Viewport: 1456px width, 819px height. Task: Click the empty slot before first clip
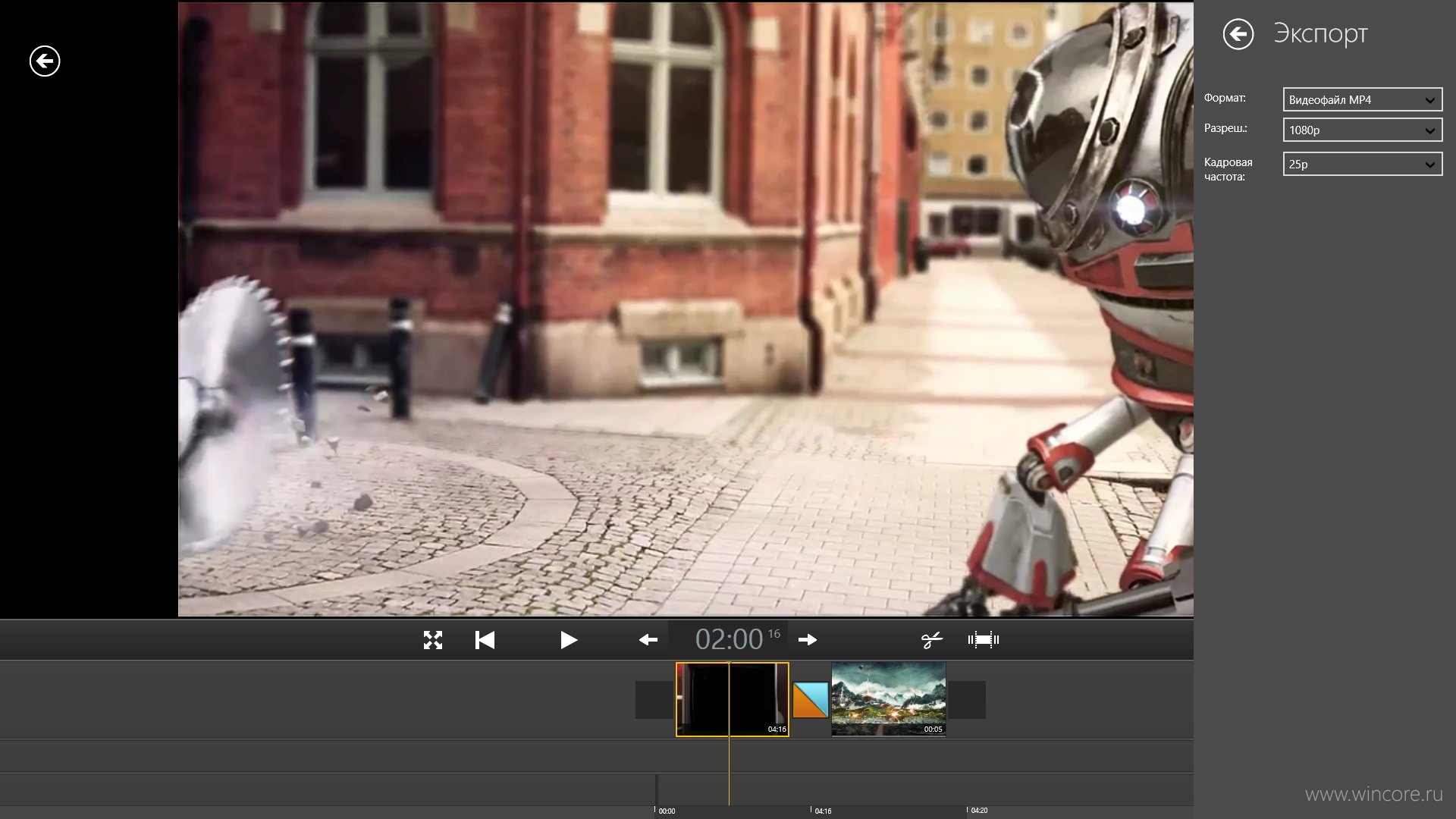click(x=654, y=700)
